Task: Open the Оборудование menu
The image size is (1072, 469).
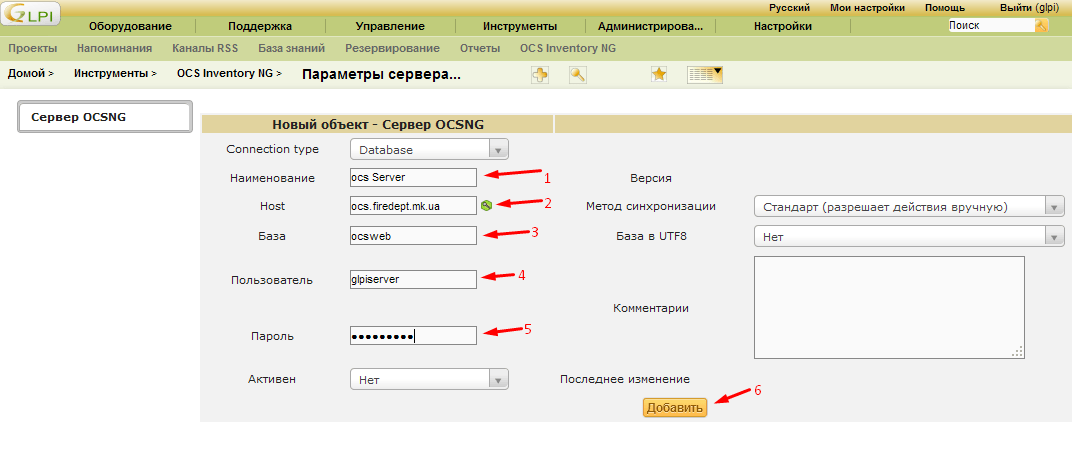Action: coord(130,27)
